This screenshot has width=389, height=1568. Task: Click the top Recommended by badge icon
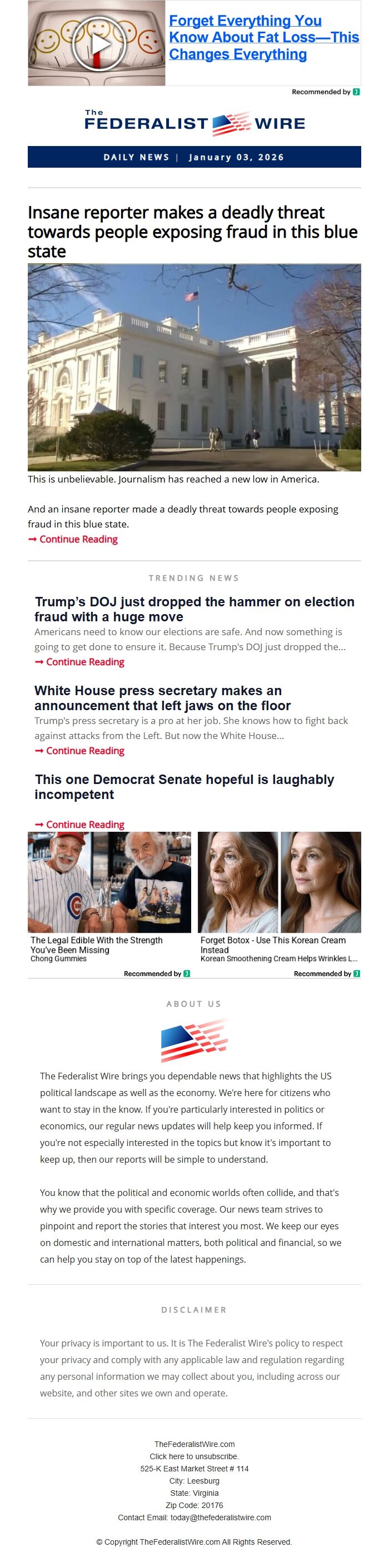tap(356, 92)
